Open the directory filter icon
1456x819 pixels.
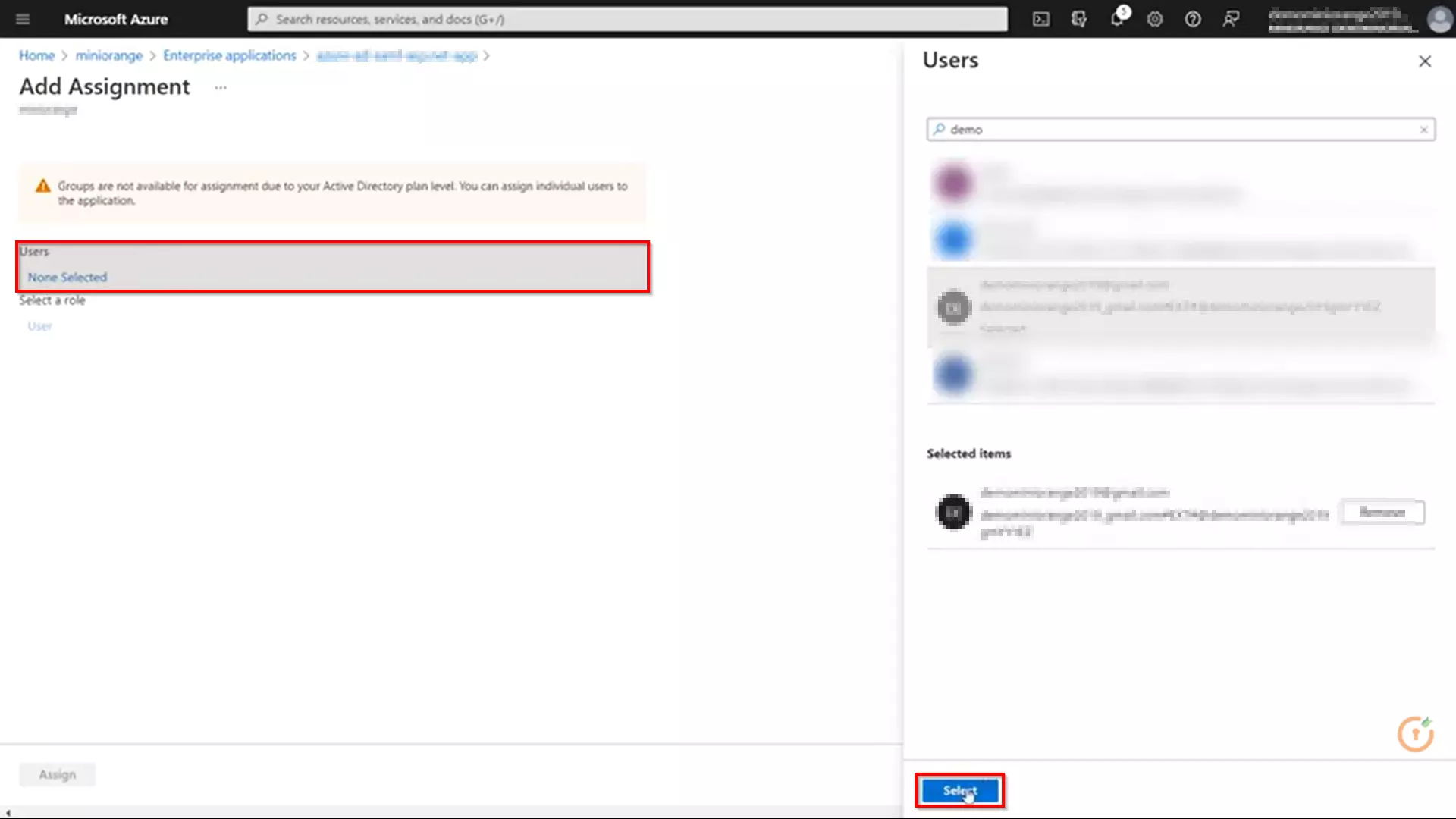(x=1078, y=19)
